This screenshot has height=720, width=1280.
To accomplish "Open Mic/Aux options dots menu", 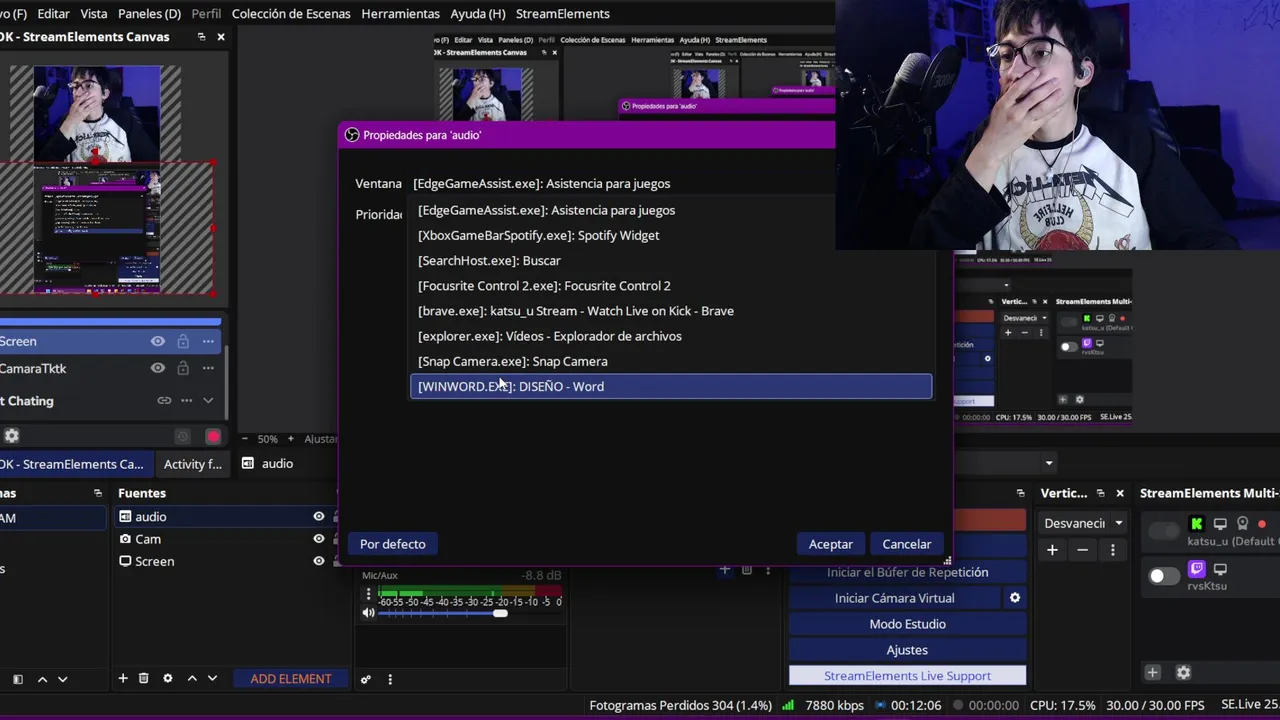I will tap(368, 594).
